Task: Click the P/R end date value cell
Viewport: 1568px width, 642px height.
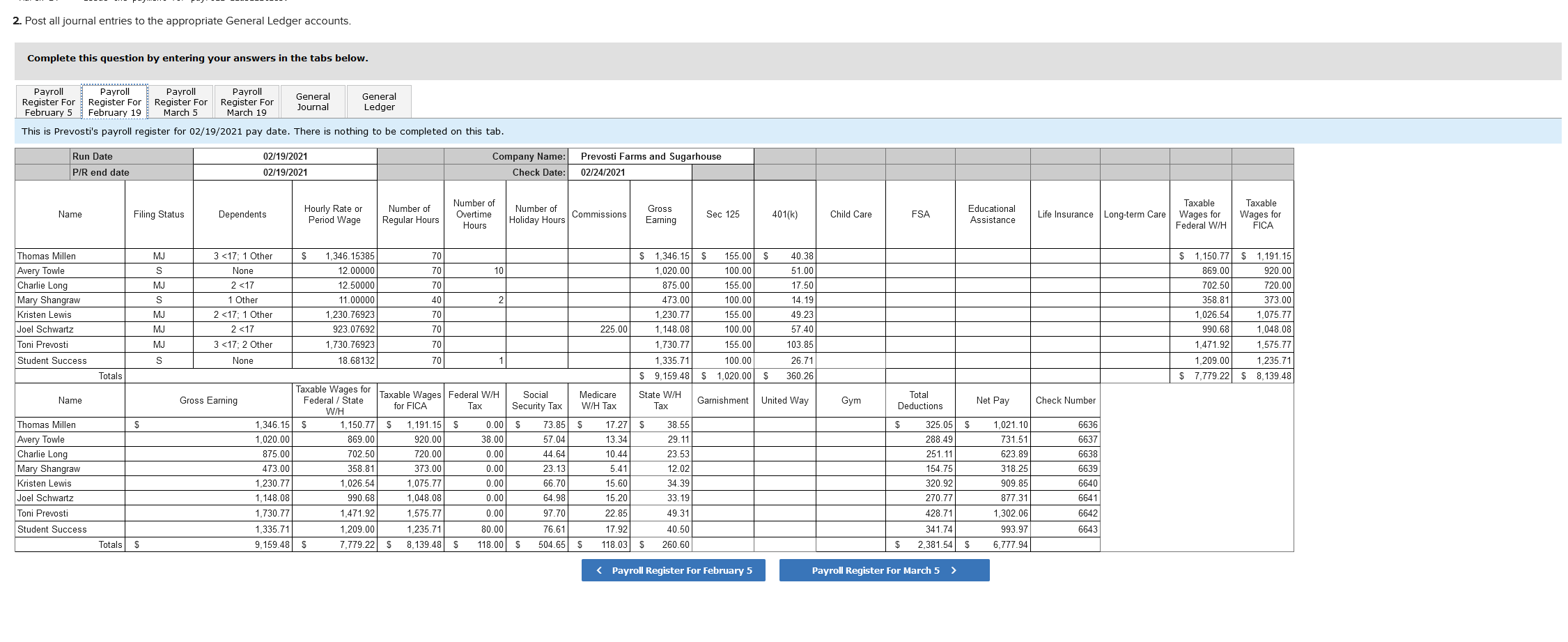Action: coord(285,172)
